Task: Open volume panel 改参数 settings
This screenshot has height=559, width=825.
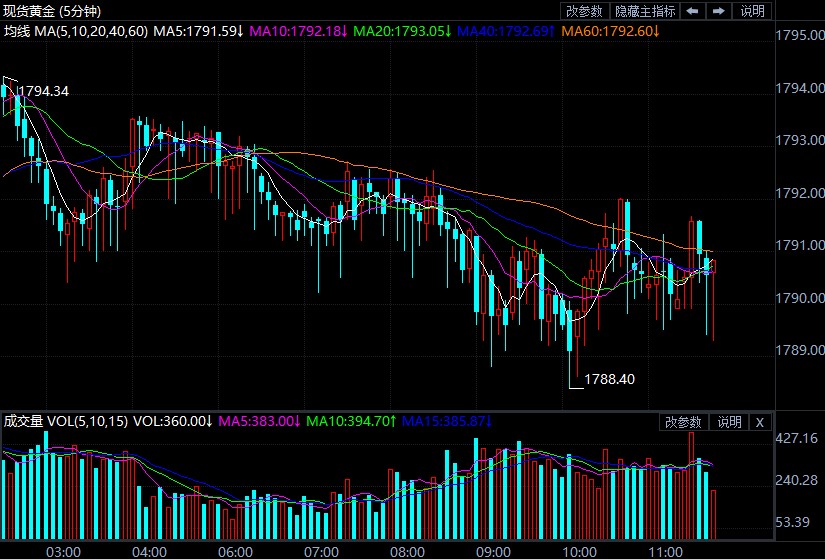Action: 684,422
